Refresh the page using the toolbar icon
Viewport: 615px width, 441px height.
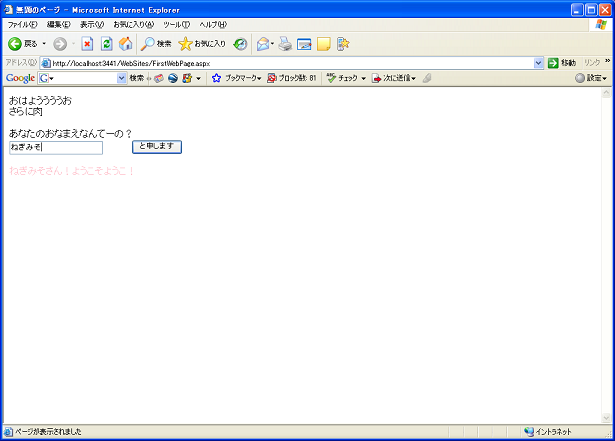click(x=106, y=44)
